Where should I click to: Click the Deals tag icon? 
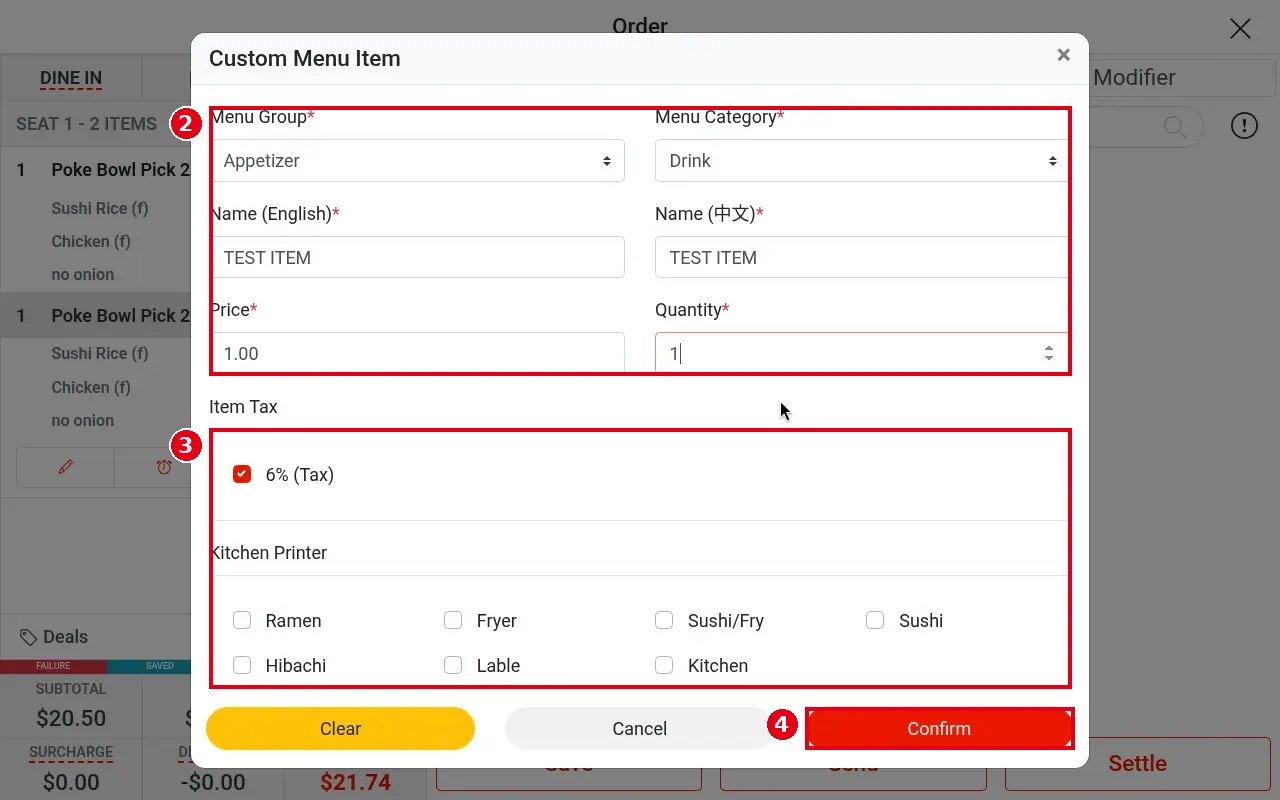(29, 637)
